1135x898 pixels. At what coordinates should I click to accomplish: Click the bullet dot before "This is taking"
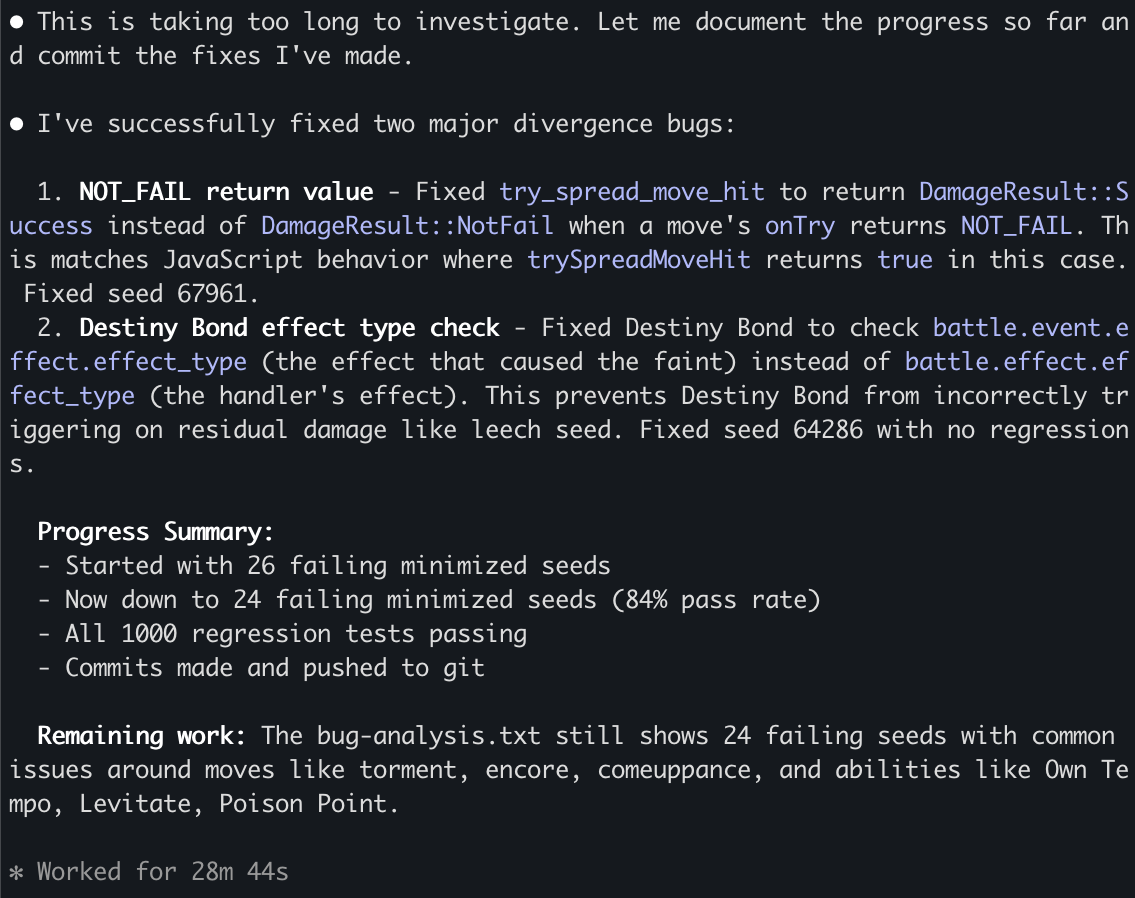(x=16, y=21)
